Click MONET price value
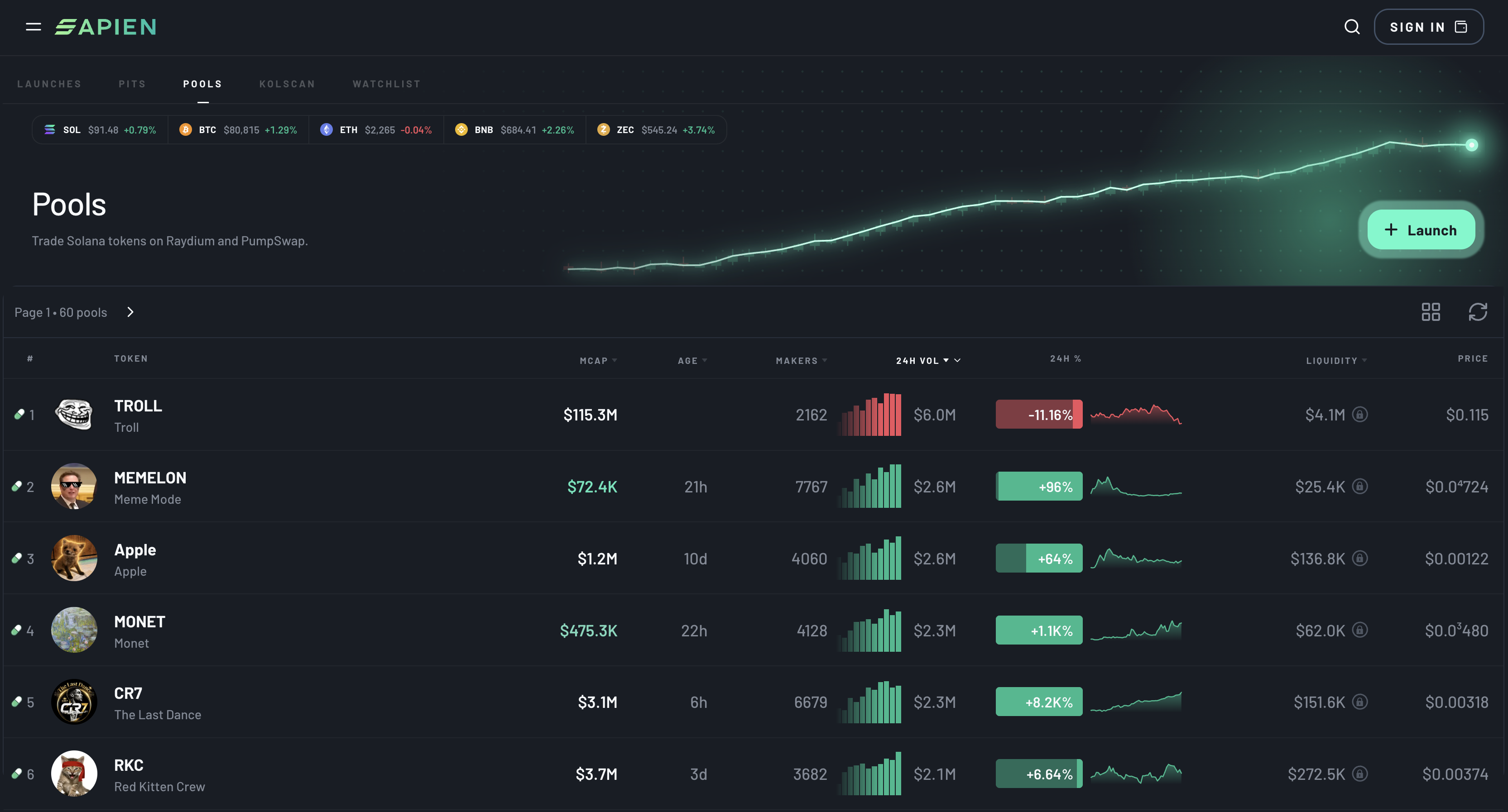 [x=1456, y=630]
